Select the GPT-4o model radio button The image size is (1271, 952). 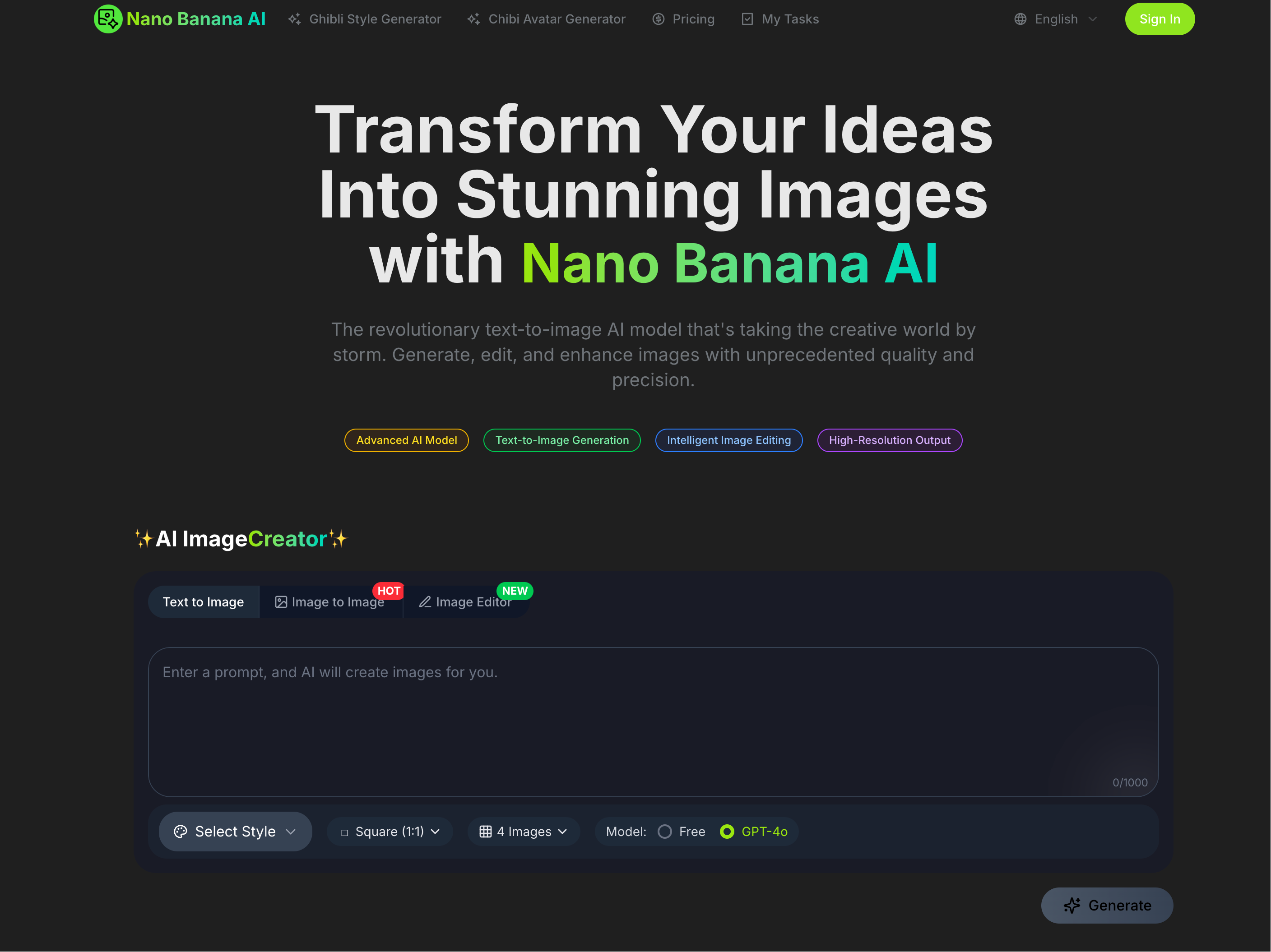pyautogui.click(x=727, y=832)
